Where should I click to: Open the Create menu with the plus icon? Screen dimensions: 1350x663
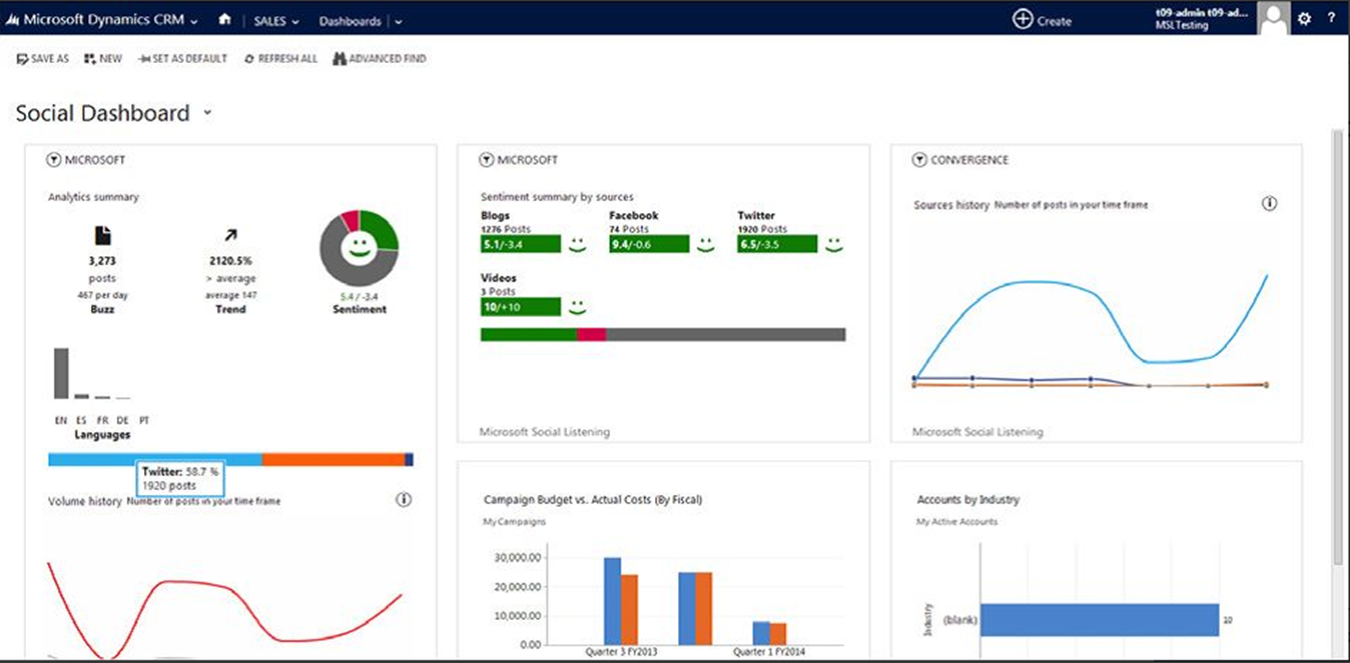1021,18
